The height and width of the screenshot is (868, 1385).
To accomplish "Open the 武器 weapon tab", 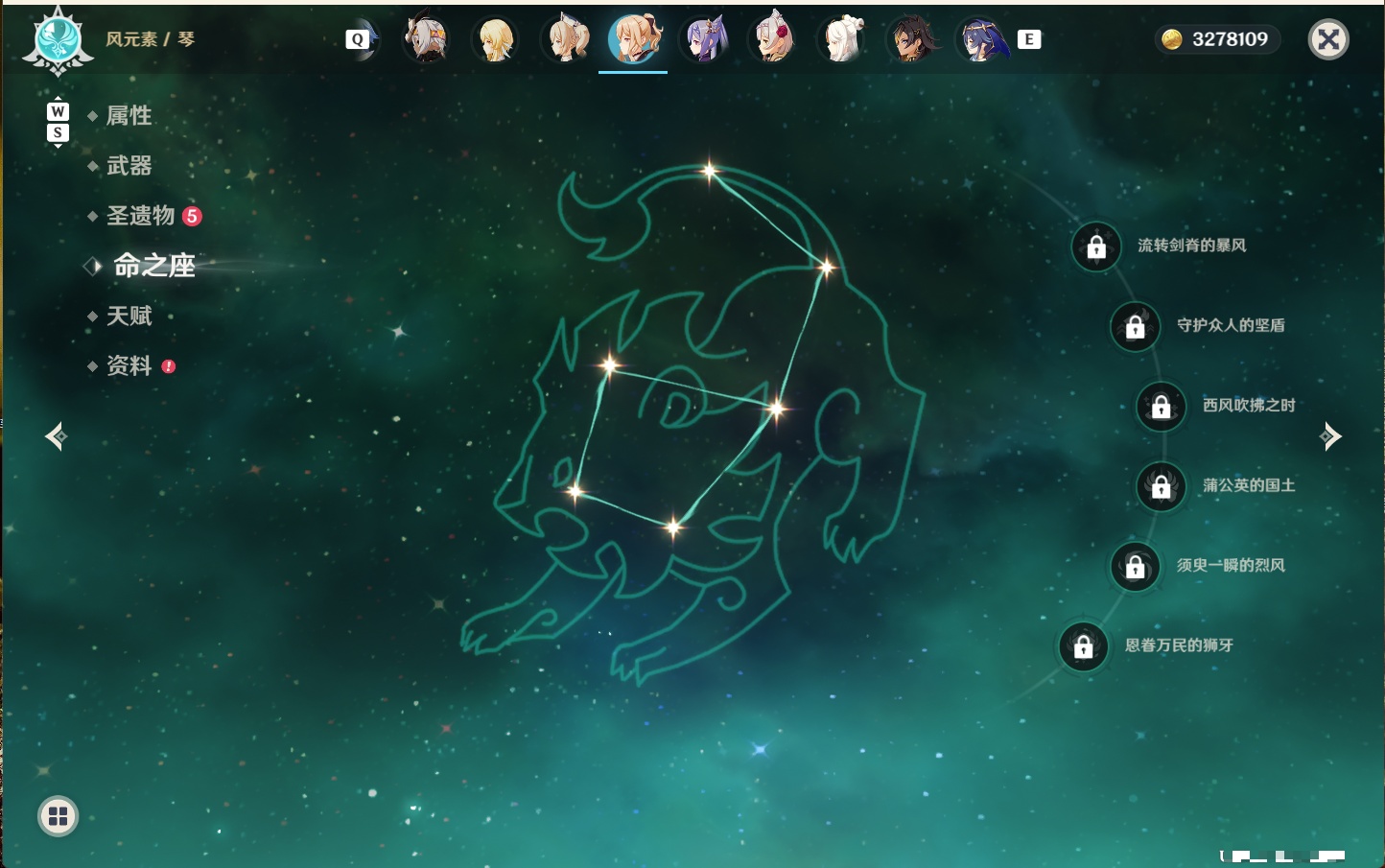I will 129,166.
